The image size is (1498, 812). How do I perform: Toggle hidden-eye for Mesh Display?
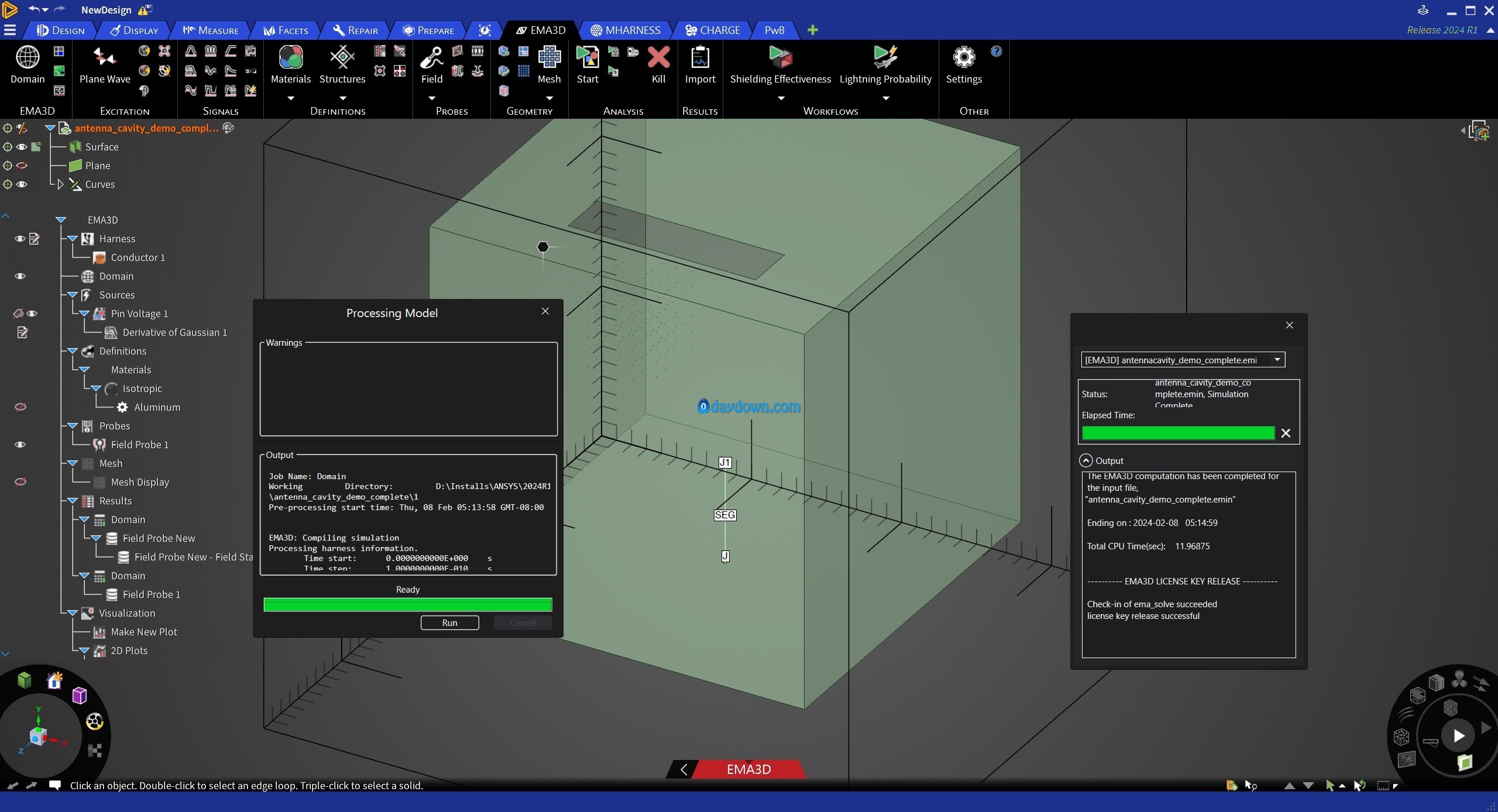(20, 482)
